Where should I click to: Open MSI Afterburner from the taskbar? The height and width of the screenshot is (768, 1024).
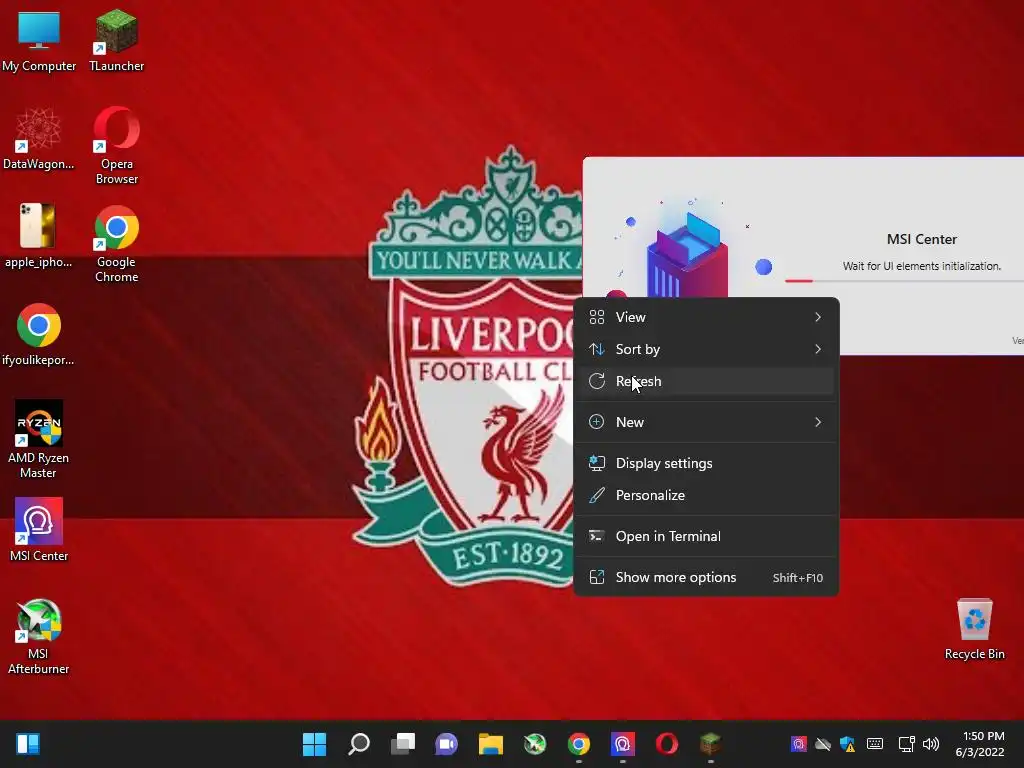point(535,744)
